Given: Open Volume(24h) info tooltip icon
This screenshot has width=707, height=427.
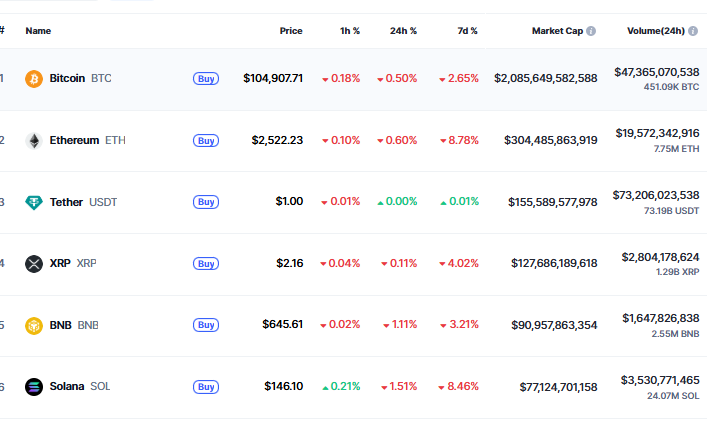Looking at the screenshot, I should (x=693, y=31).
